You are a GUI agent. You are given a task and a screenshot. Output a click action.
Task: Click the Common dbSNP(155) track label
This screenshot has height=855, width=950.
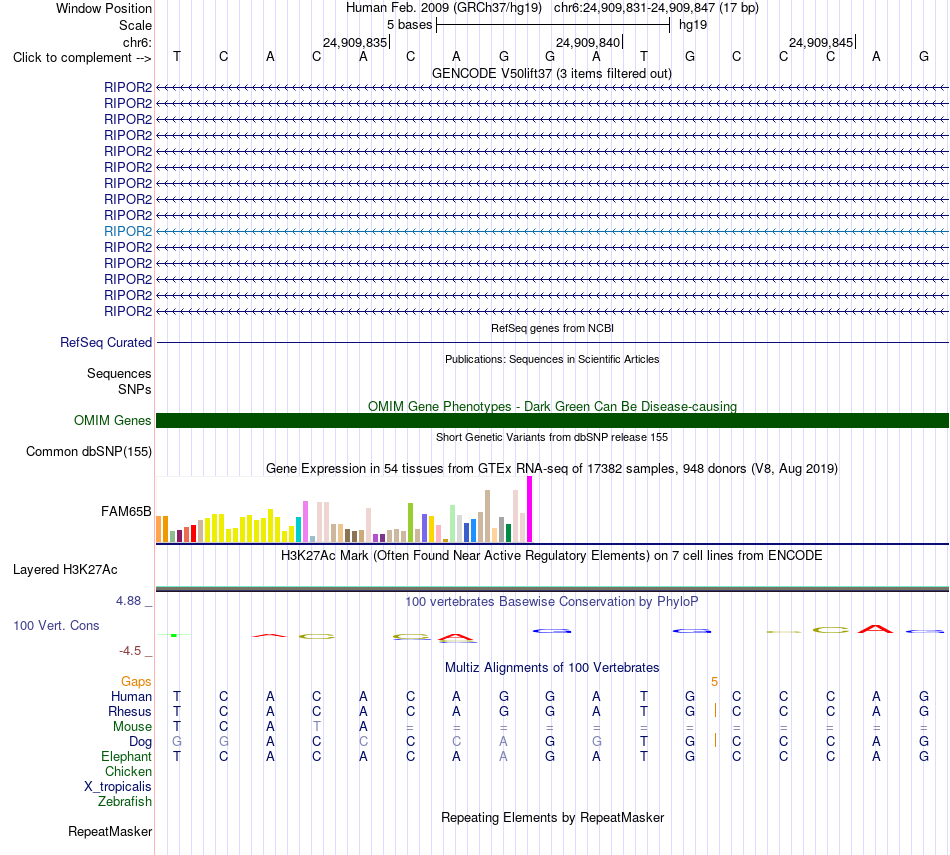[x=89, y=451]
